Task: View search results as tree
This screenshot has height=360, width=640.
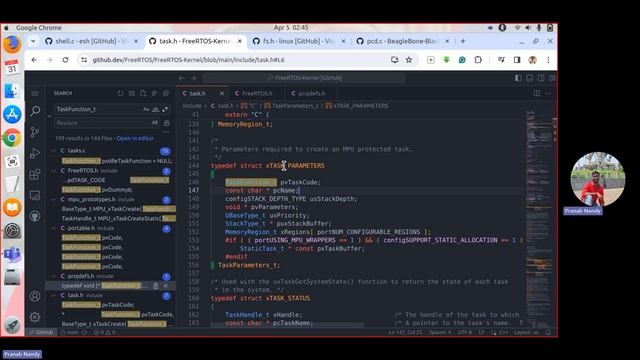Action: (x=154, y=93)
